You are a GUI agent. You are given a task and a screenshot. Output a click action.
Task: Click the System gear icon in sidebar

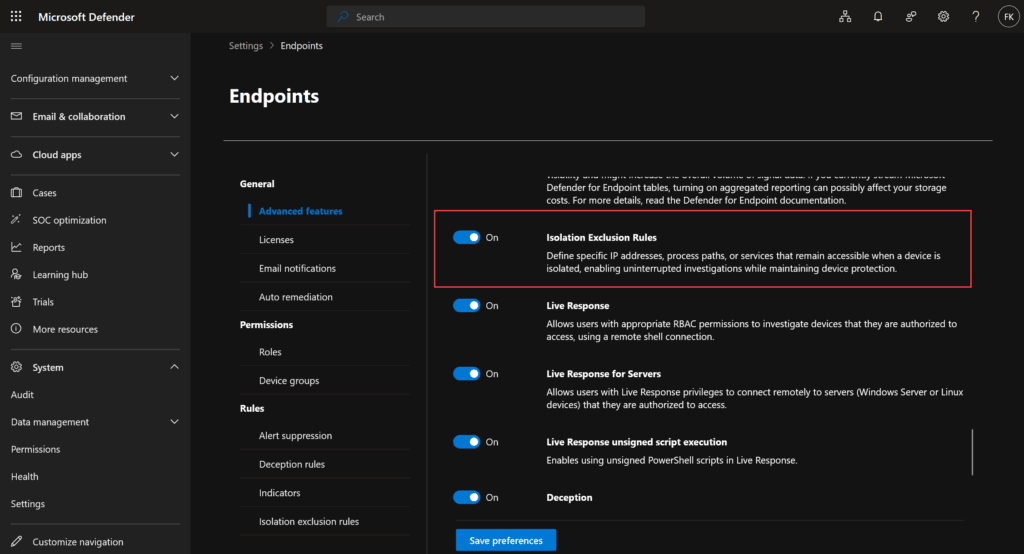(16, 367)
